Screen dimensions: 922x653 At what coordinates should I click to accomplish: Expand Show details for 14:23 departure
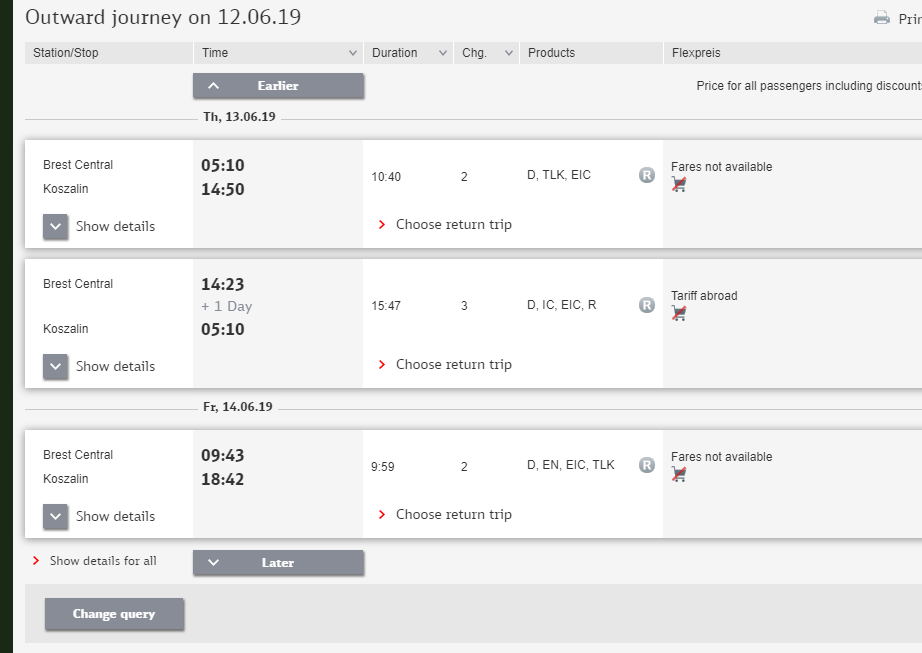click(55, 366)
